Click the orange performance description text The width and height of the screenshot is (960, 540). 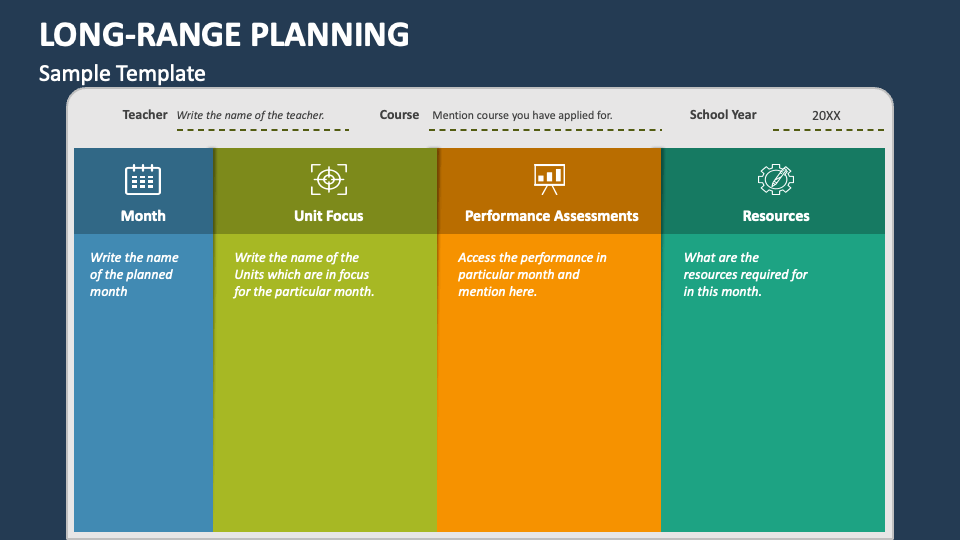(x=532, y=274)
